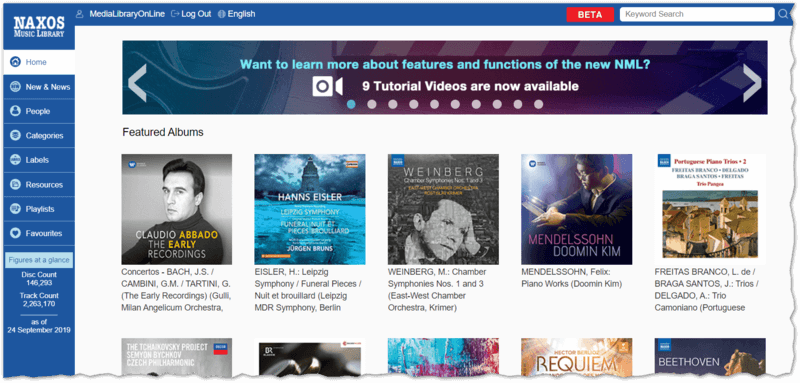Click the EISLER, H.: Leipzig Symphony title
The height and width of the screenshot is (383, 800).
(309, 290)
